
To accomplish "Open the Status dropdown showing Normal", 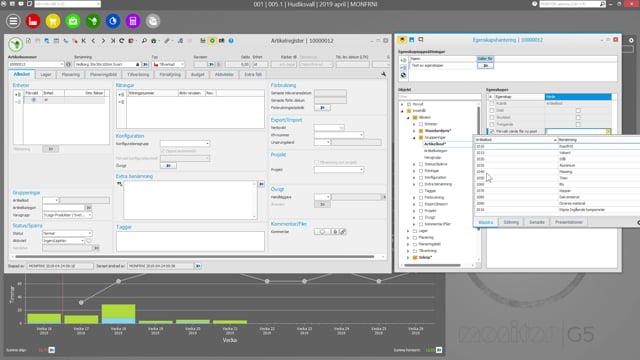I will point(67,233).
